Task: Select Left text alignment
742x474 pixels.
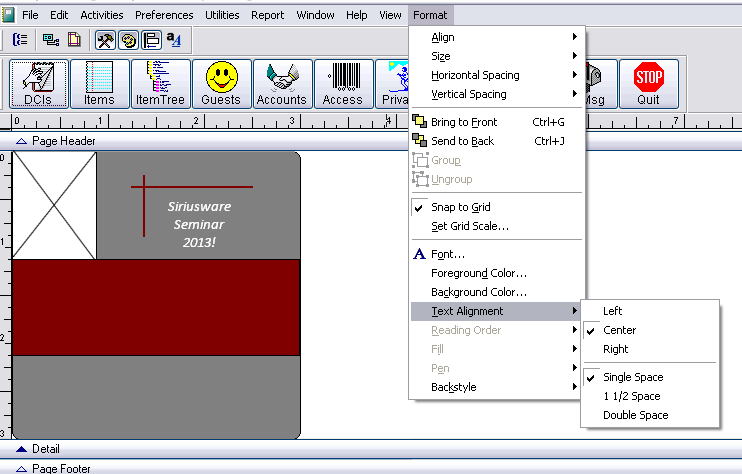Action: tap(650, 311)
